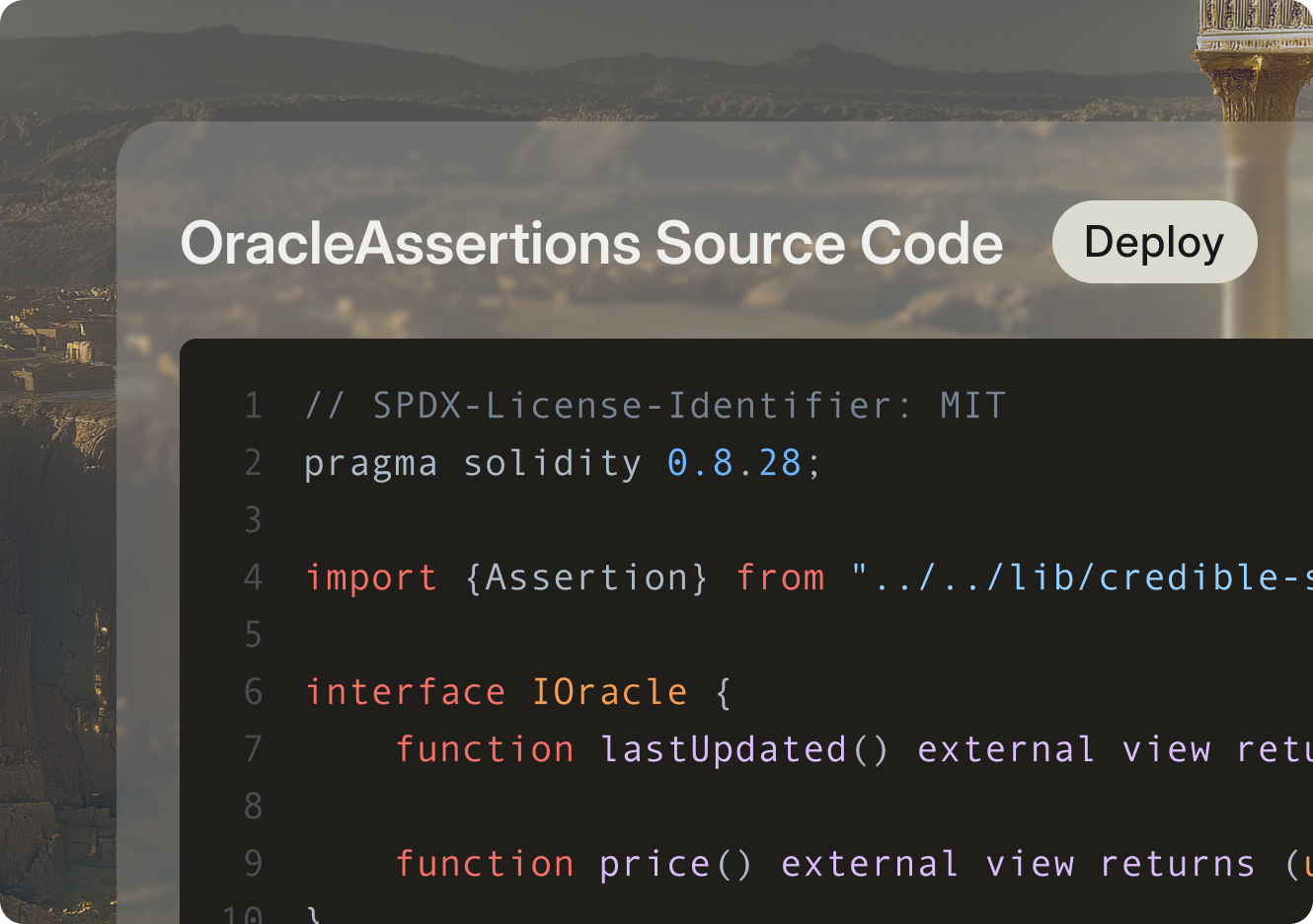Select the external keyword on line 9

(x=868, y=862)
